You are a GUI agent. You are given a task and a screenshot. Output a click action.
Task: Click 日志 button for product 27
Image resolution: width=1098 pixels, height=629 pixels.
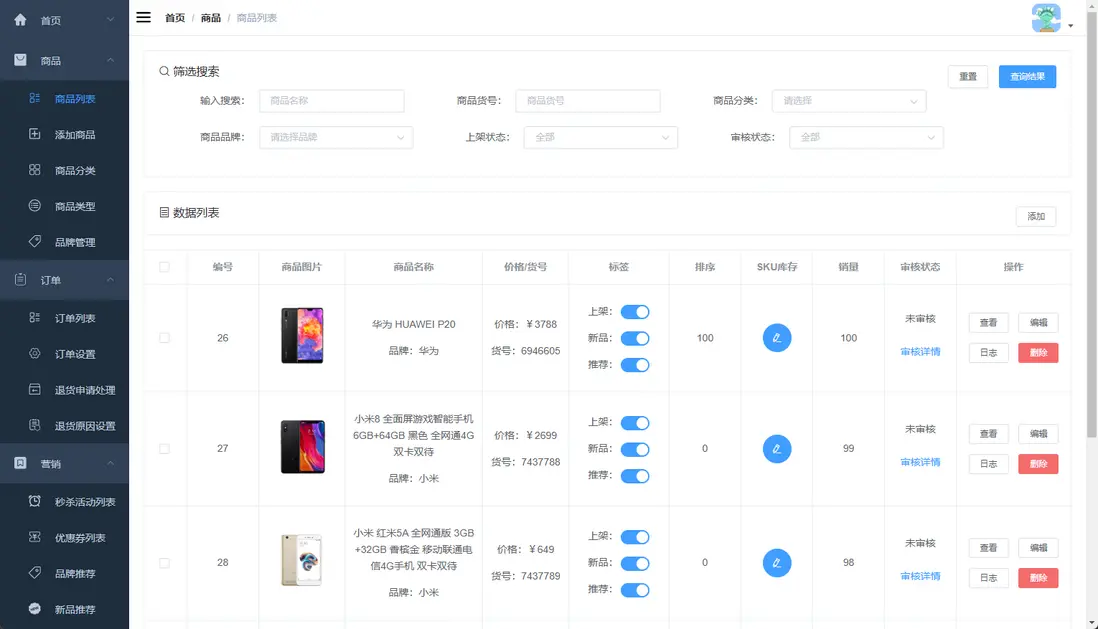click(988, 464)
